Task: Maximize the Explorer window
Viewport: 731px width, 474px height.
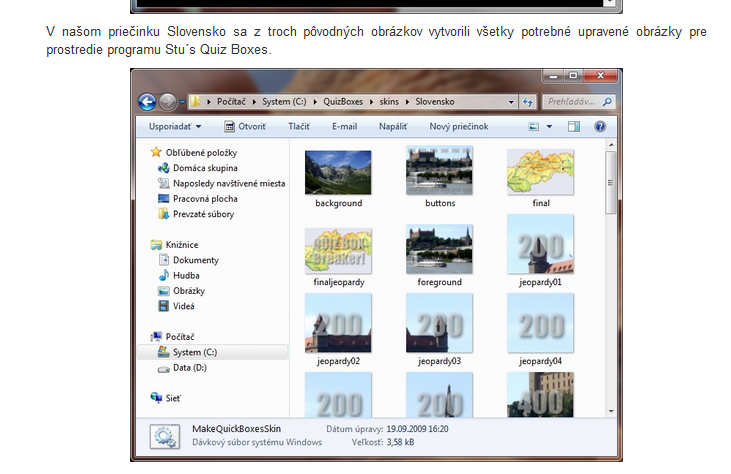Action: (573, 76)
